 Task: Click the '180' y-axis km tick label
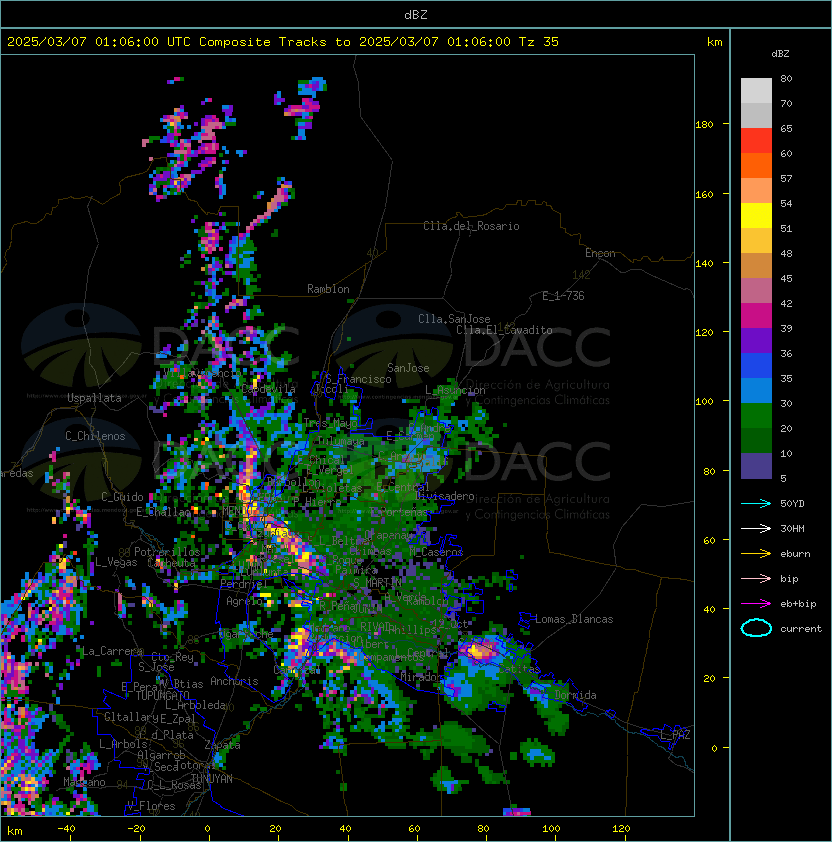(704, 125)
